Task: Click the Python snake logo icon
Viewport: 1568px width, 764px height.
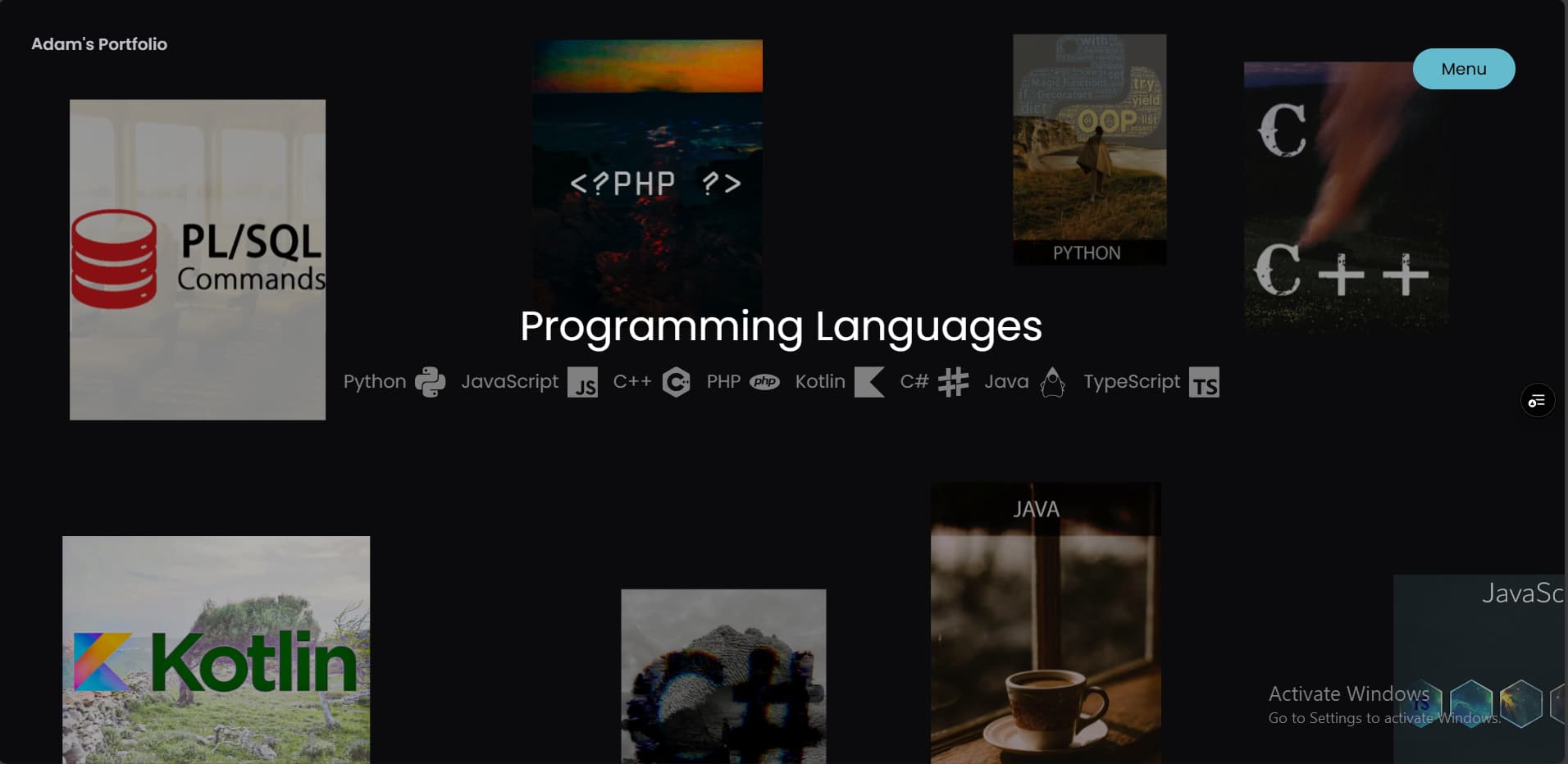Action: click(x=430, y=382)
